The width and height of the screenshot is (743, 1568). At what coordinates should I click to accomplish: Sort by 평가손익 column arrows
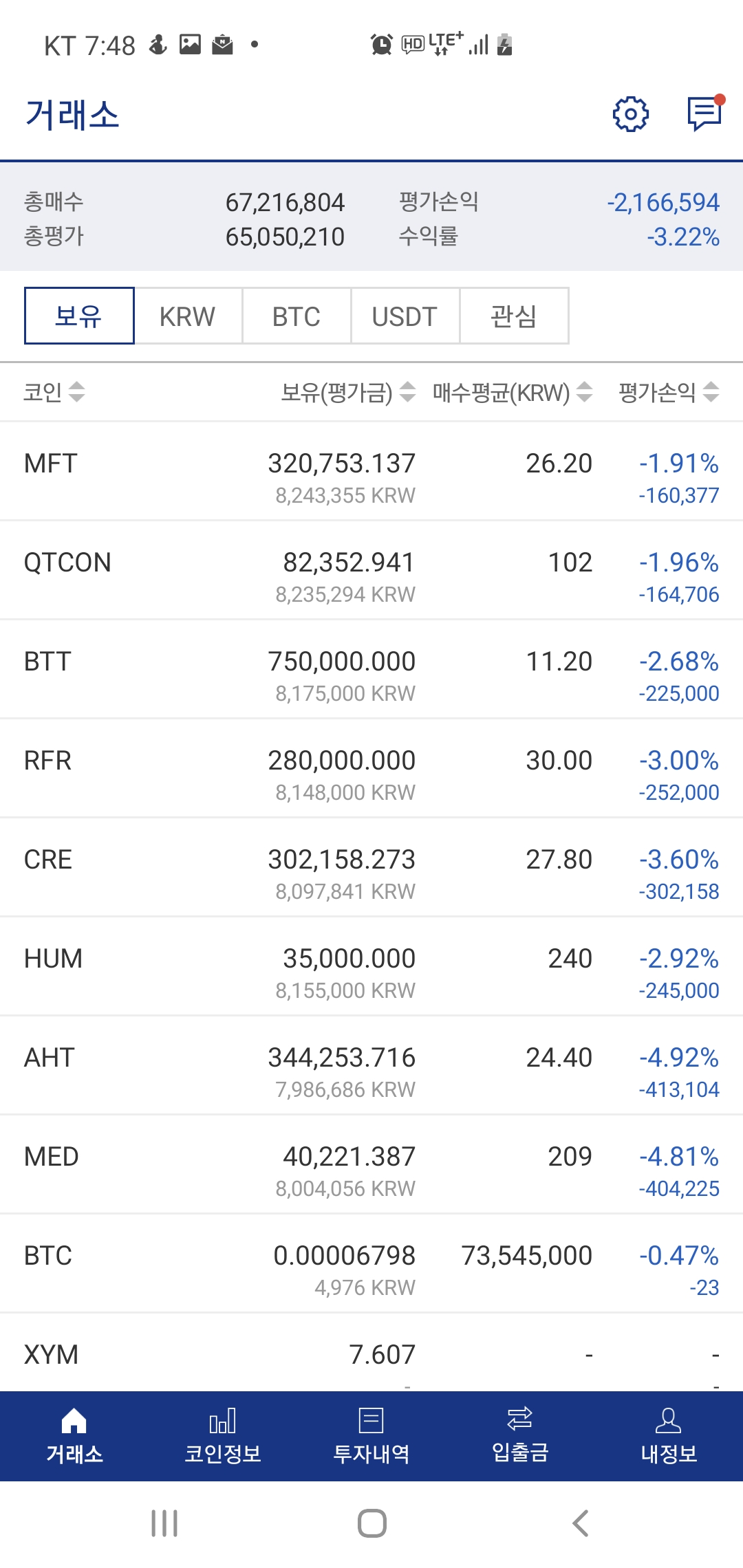[x=711, y=392]
